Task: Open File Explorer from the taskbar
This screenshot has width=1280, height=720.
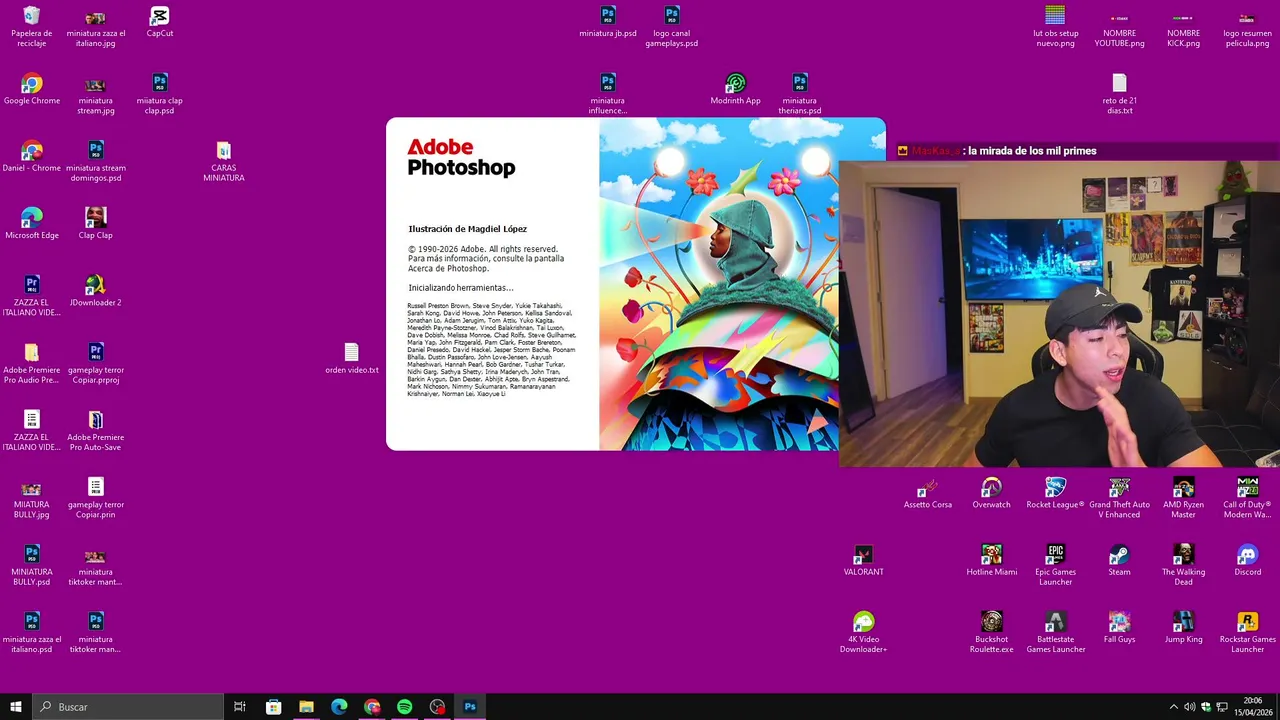Action: (306, 707)
